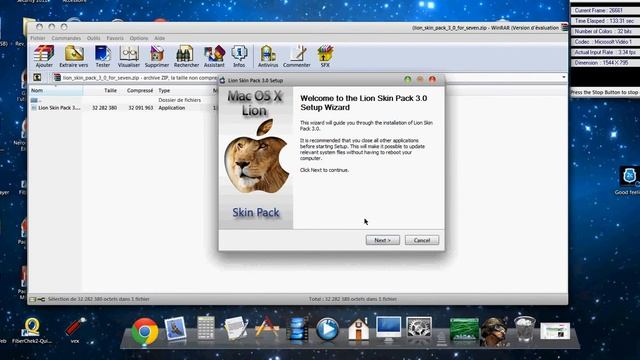This screenshot has width=640, height=360.
Task: Open the FiberChek2-Qui... desktop shortcut
Action: (x=32, y=331)
